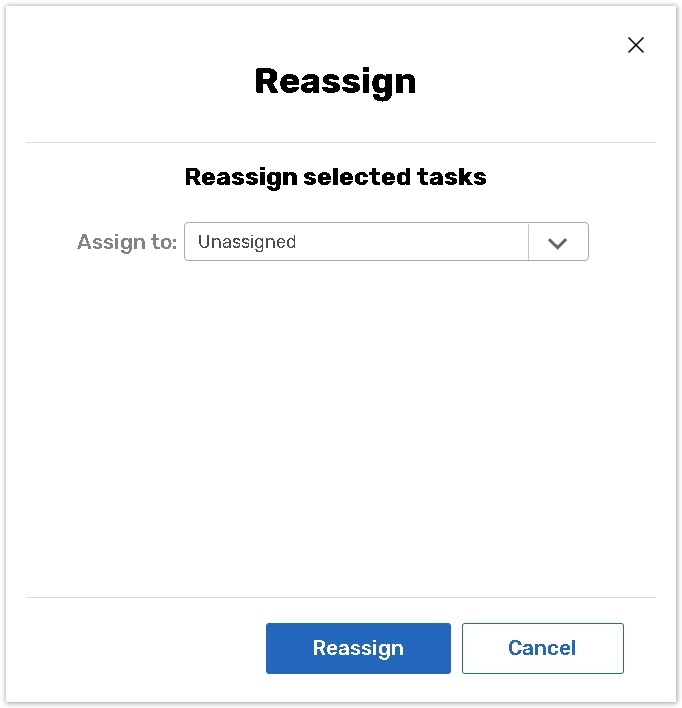Image resolution: width=682 pixels, height=708 pixels.
Task: Confirm reassigning the selected tasks
Action: [358, 648]
